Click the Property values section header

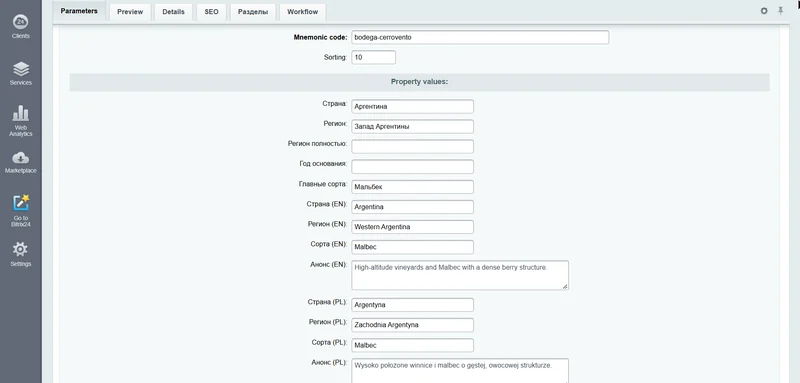pyautogui.click(x=419, y=82)
